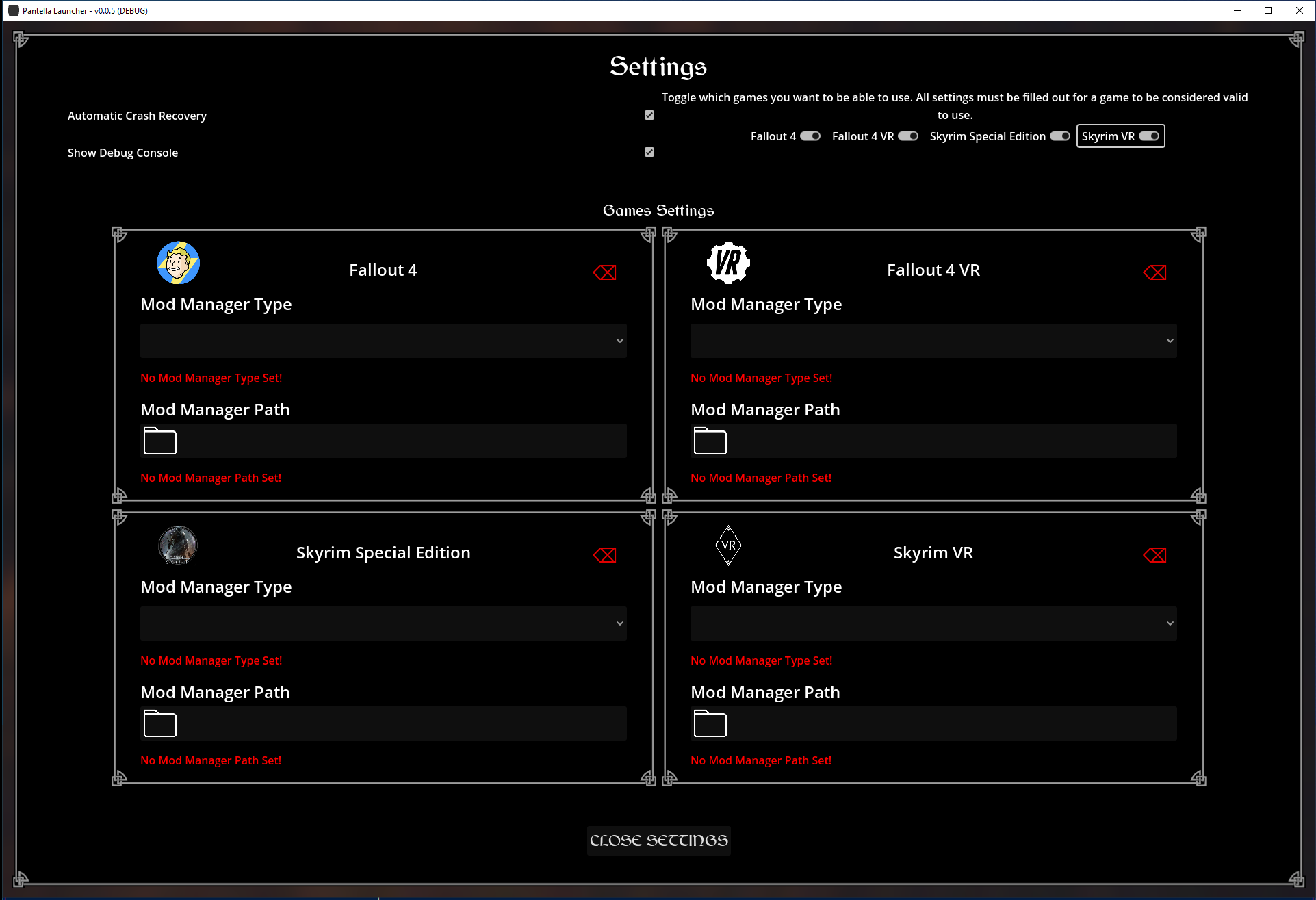
Task: Click the Vault Boy Fallout 4 icon
Action: (x=178, y=263)
